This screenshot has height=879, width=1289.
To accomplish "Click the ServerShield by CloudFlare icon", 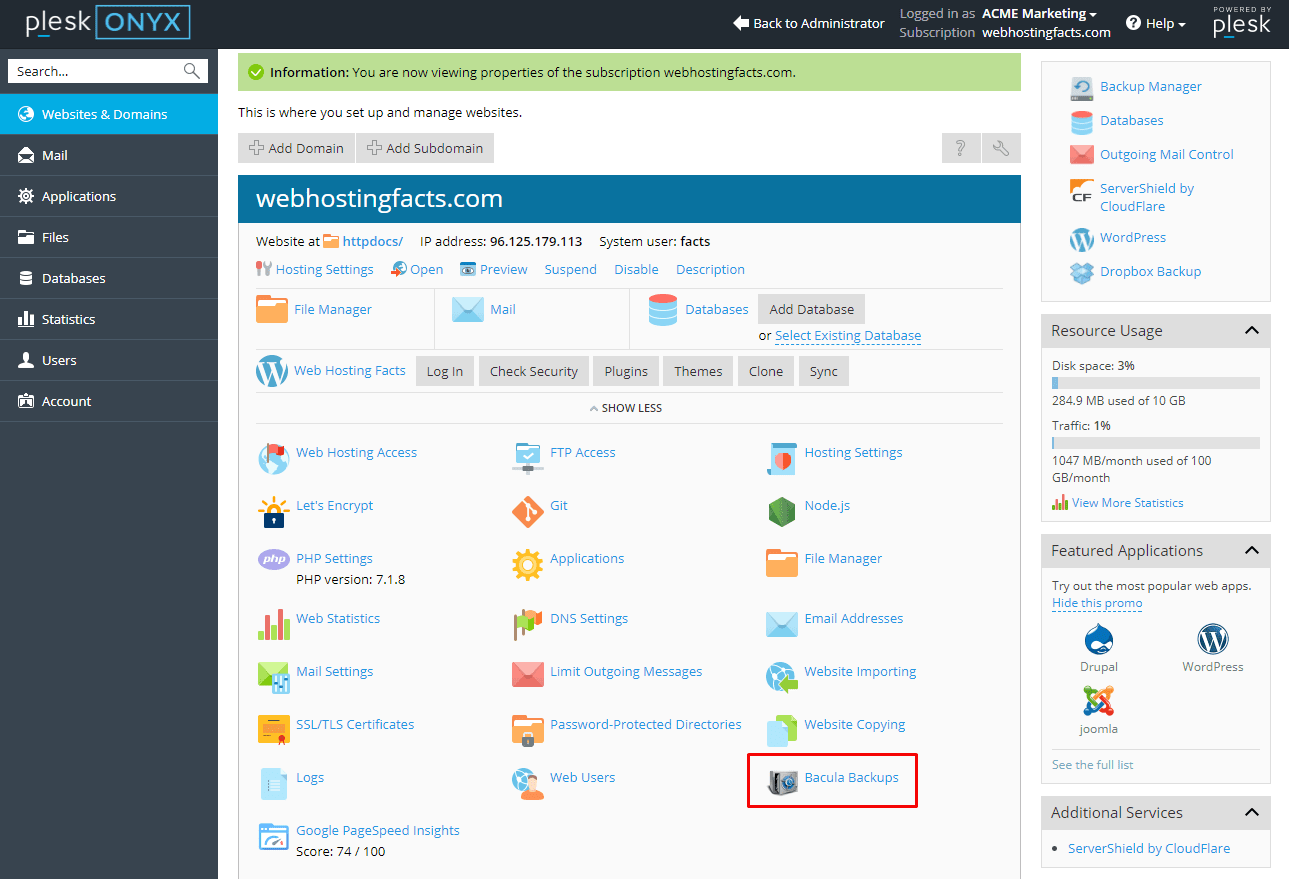I will 1082,191.
